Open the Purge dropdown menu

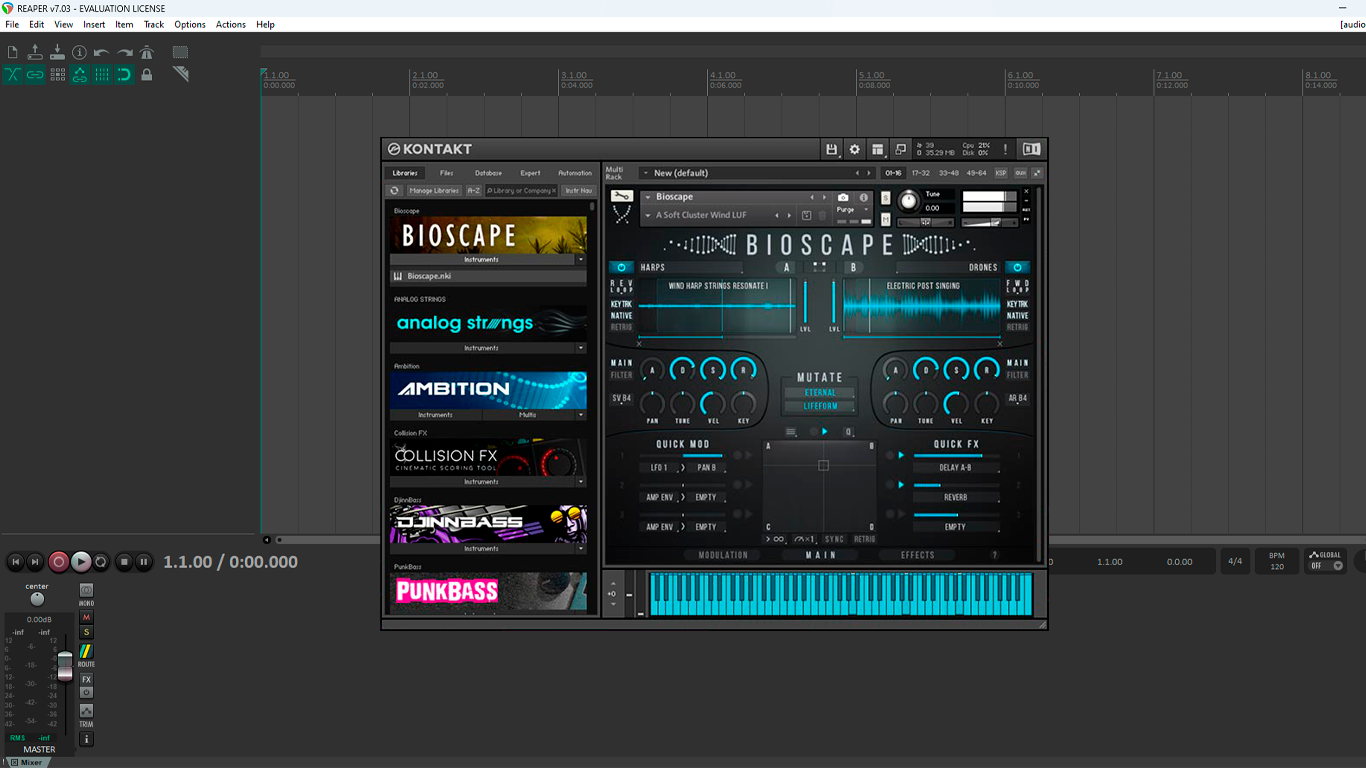tap(853, 210)
